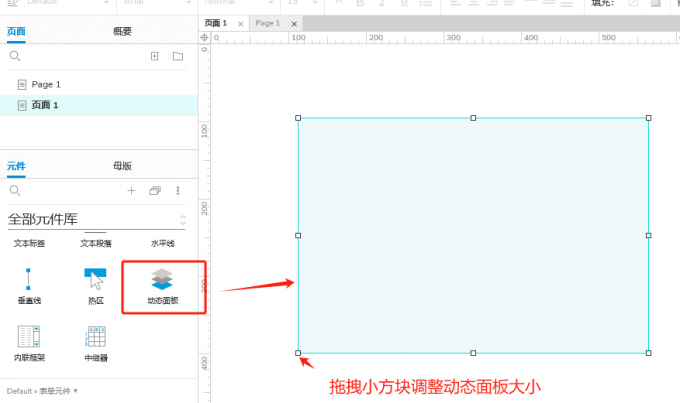Click the search icon in the widget library panel

[x=15, y=190]
